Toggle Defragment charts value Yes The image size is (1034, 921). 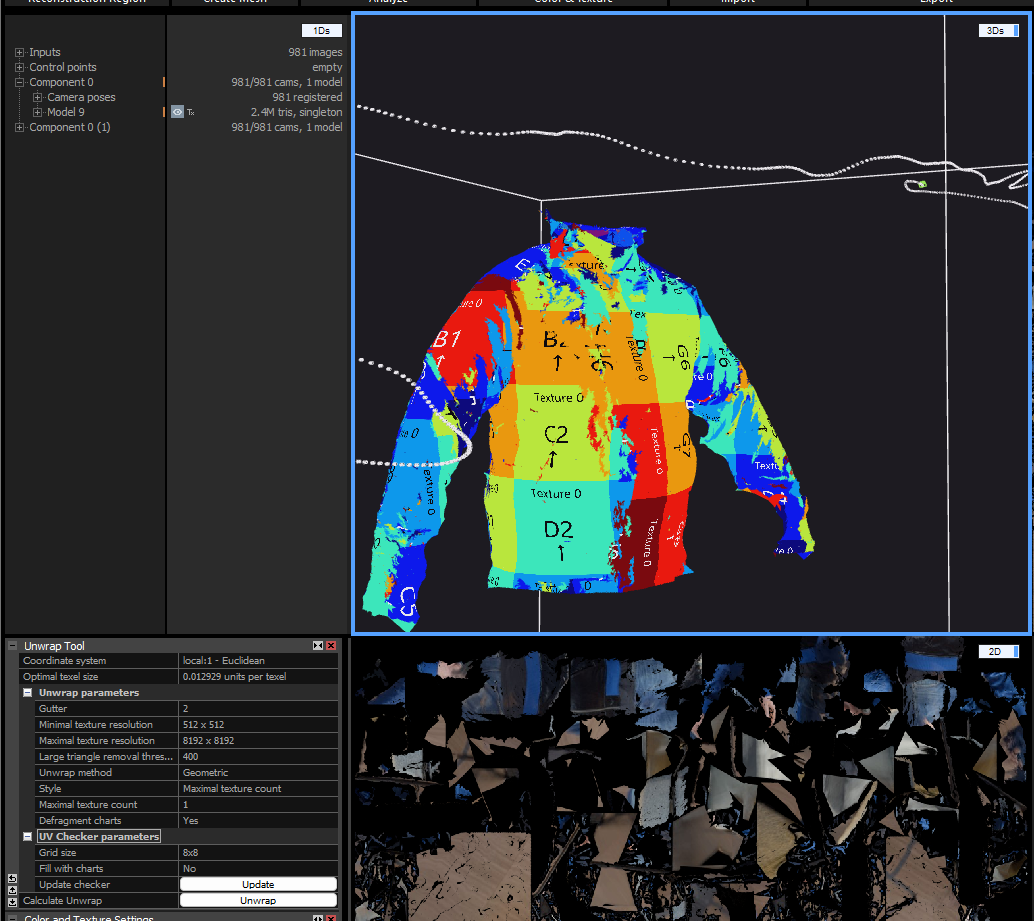coord(258,820)
